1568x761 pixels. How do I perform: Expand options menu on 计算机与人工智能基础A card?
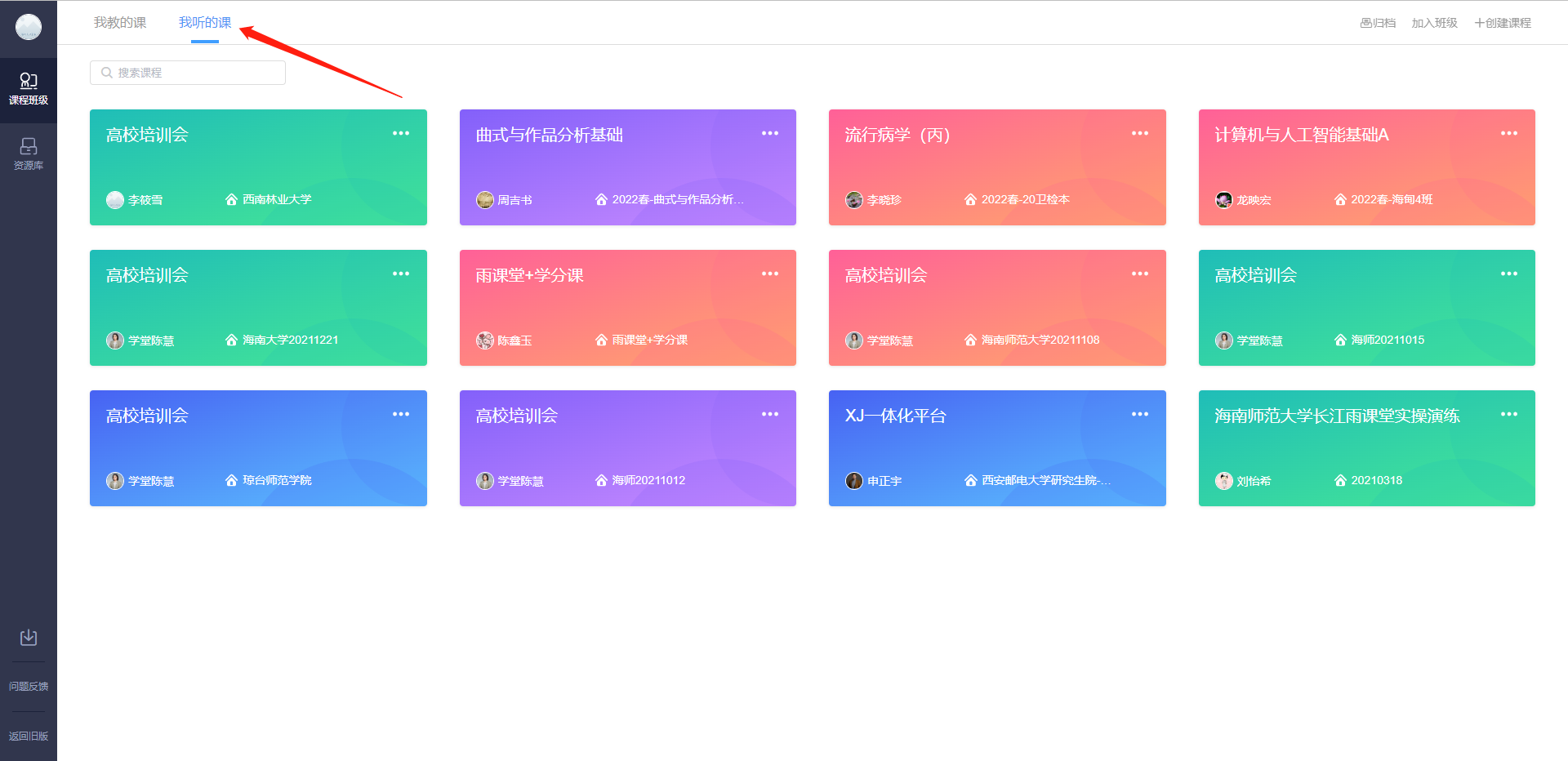[x=1509, y=134]
